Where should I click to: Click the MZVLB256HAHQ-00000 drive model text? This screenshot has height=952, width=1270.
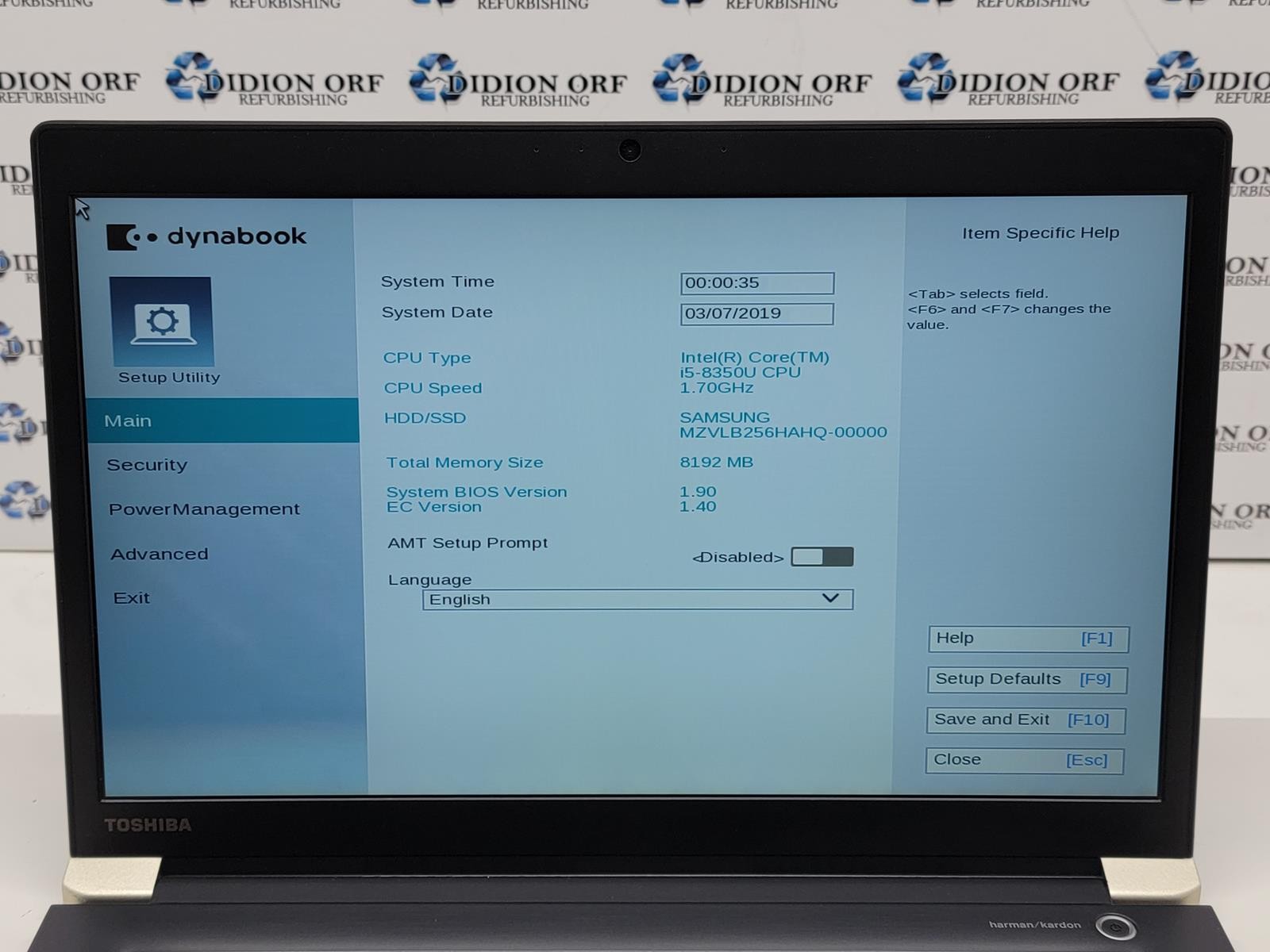(783, 432)
